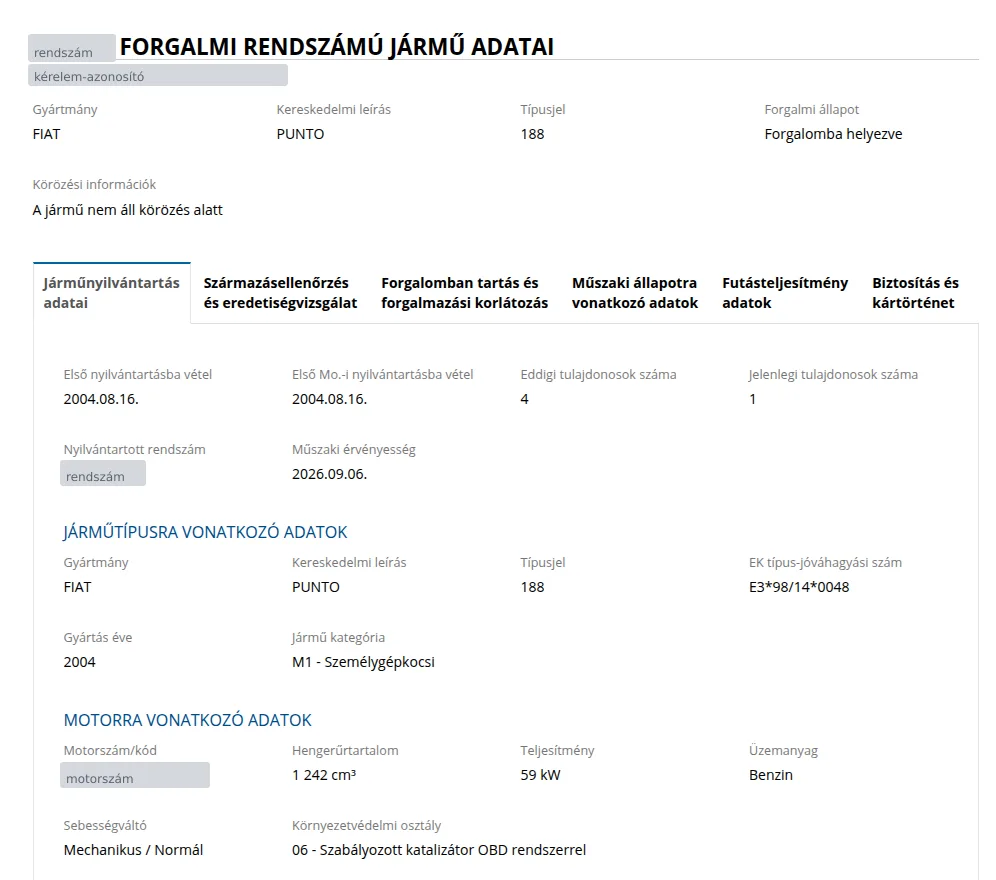The height and width of the screenshot is (880, 996).
Task: Click Üzemanyag value Benzin
Action: click(771, 775)
